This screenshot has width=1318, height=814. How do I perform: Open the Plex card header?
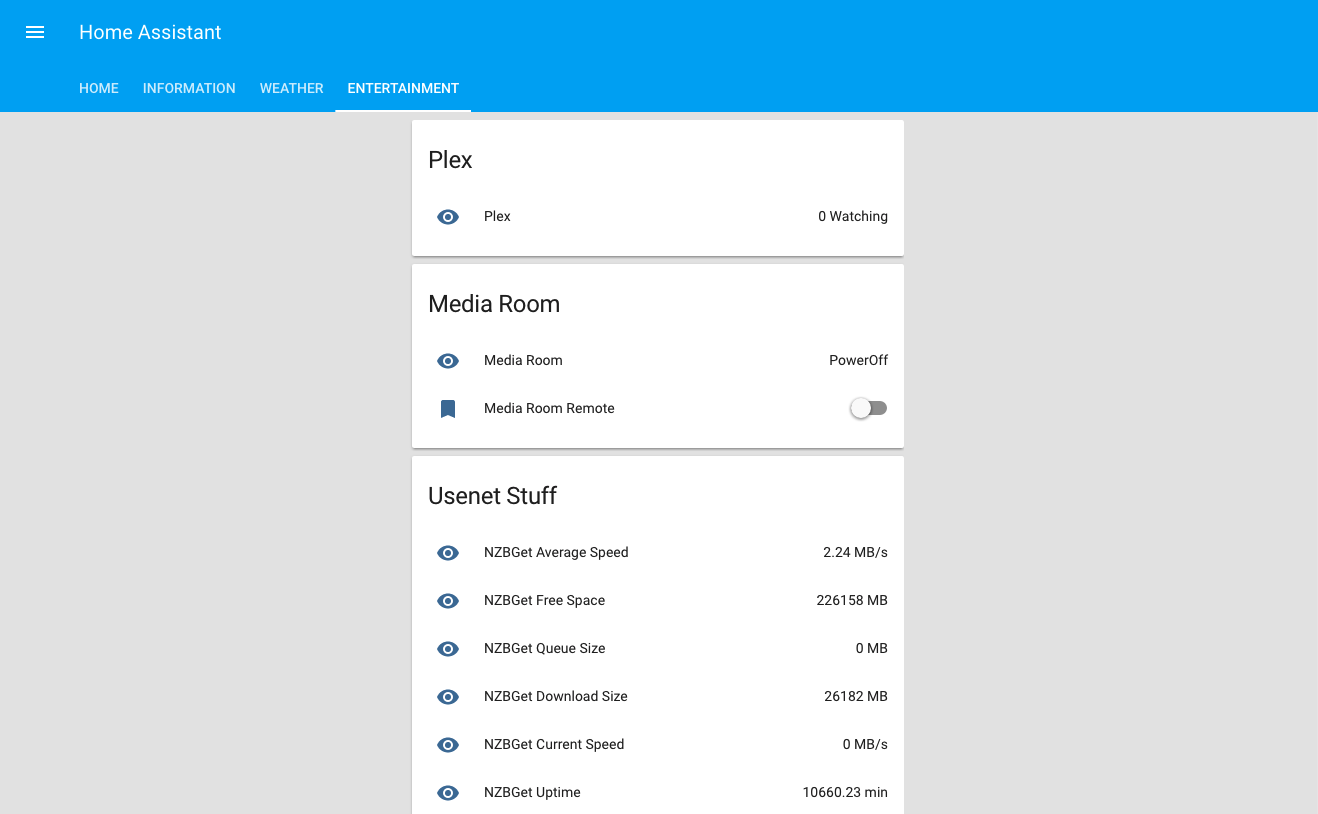point(450,160)
